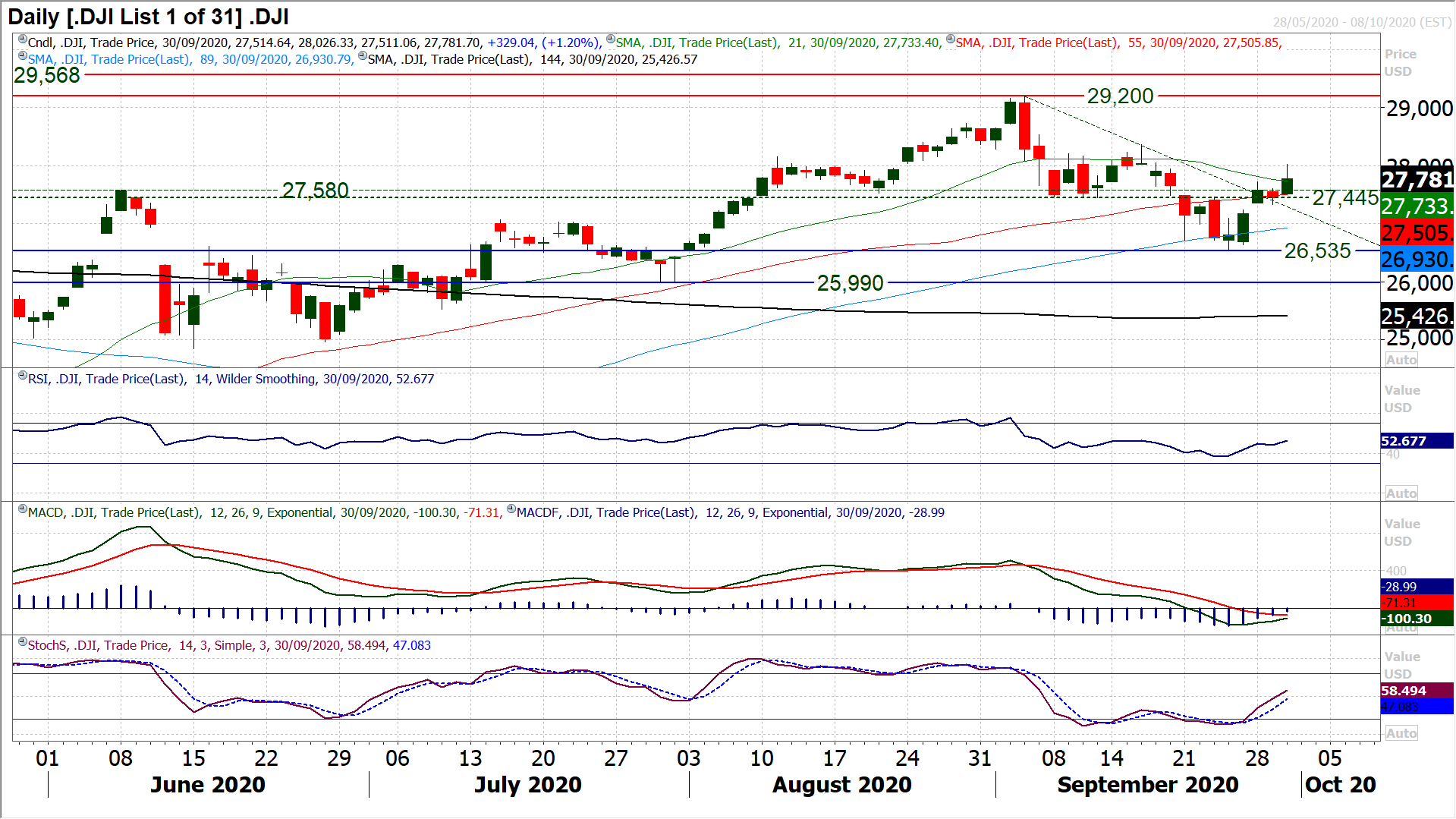Image resolution: width=1456 pixels, height=819 pixels.
Task: Click the MACDF histogram marker icon
Action: pos(511,509)
